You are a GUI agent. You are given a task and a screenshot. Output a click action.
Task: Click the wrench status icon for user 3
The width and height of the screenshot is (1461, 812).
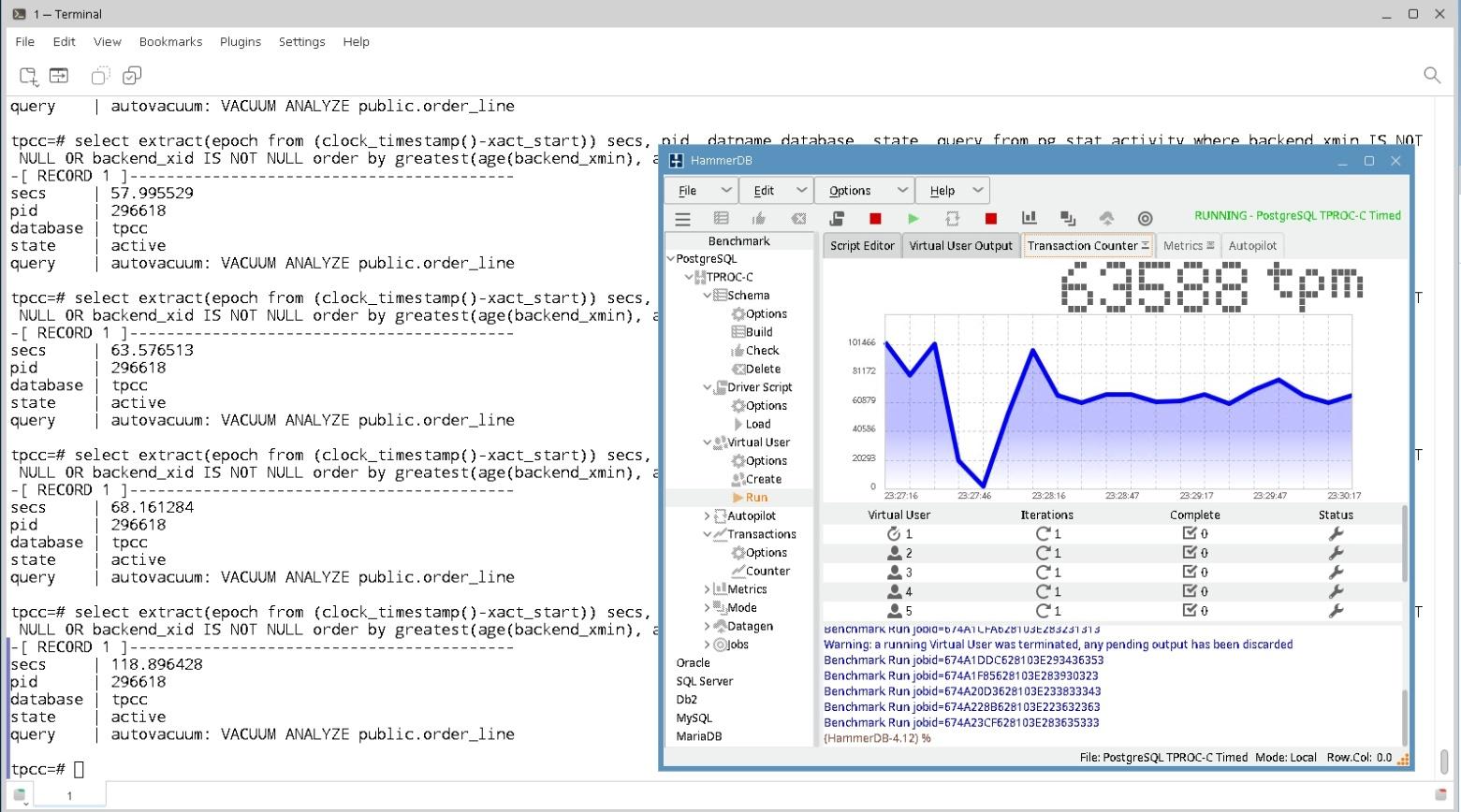coord(1336,573)
